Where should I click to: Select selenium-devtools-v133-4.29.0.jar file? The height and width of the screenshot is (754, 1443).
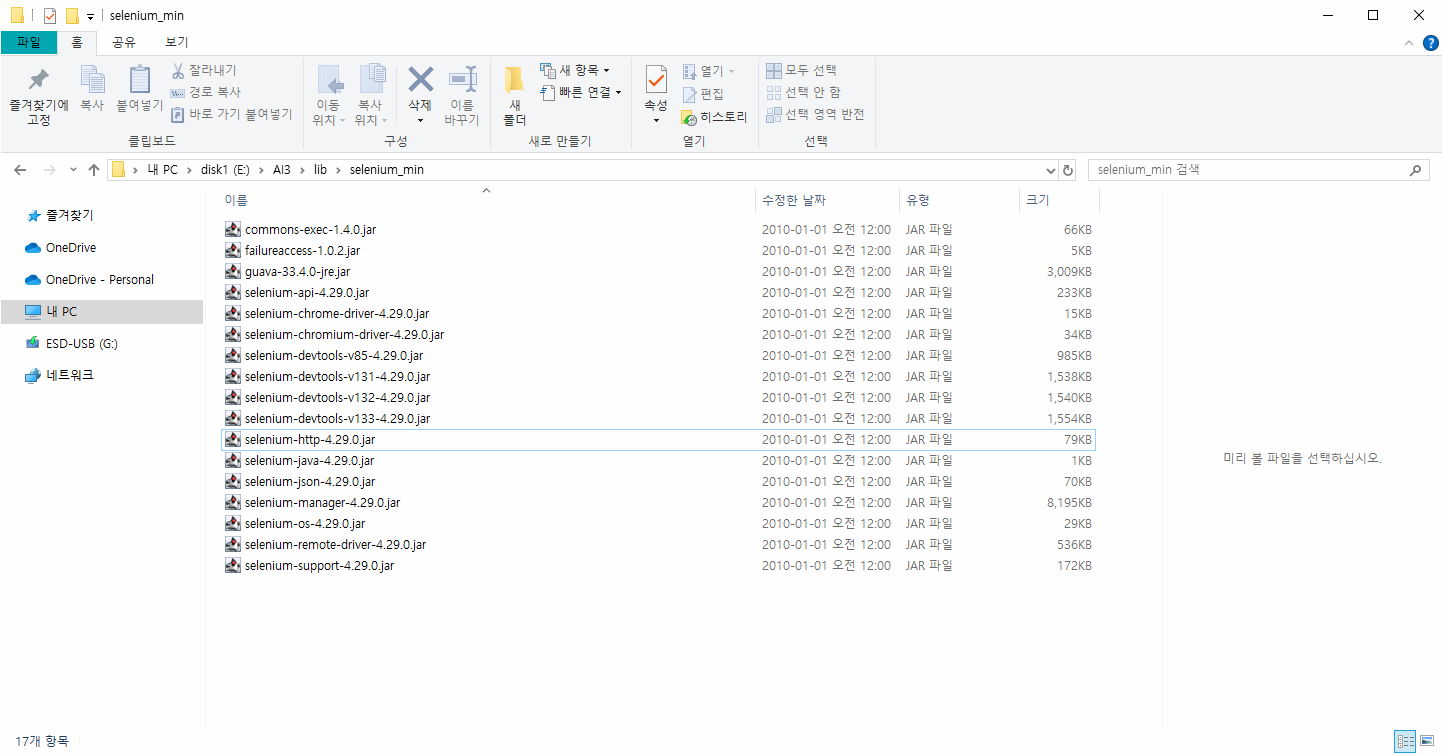658,419
